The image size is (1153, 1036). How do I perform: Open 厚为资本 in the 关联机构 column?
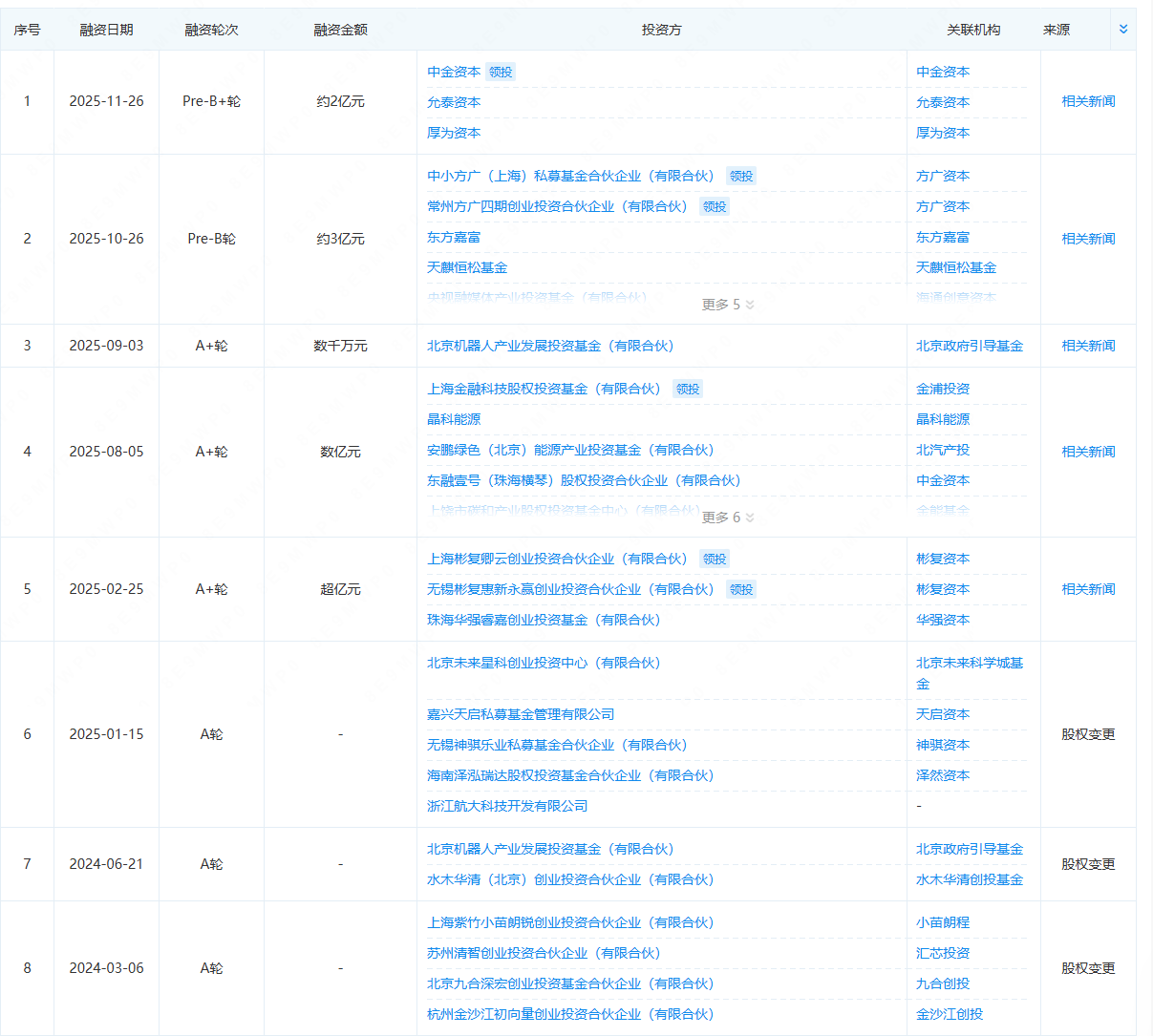click(943, 133)
